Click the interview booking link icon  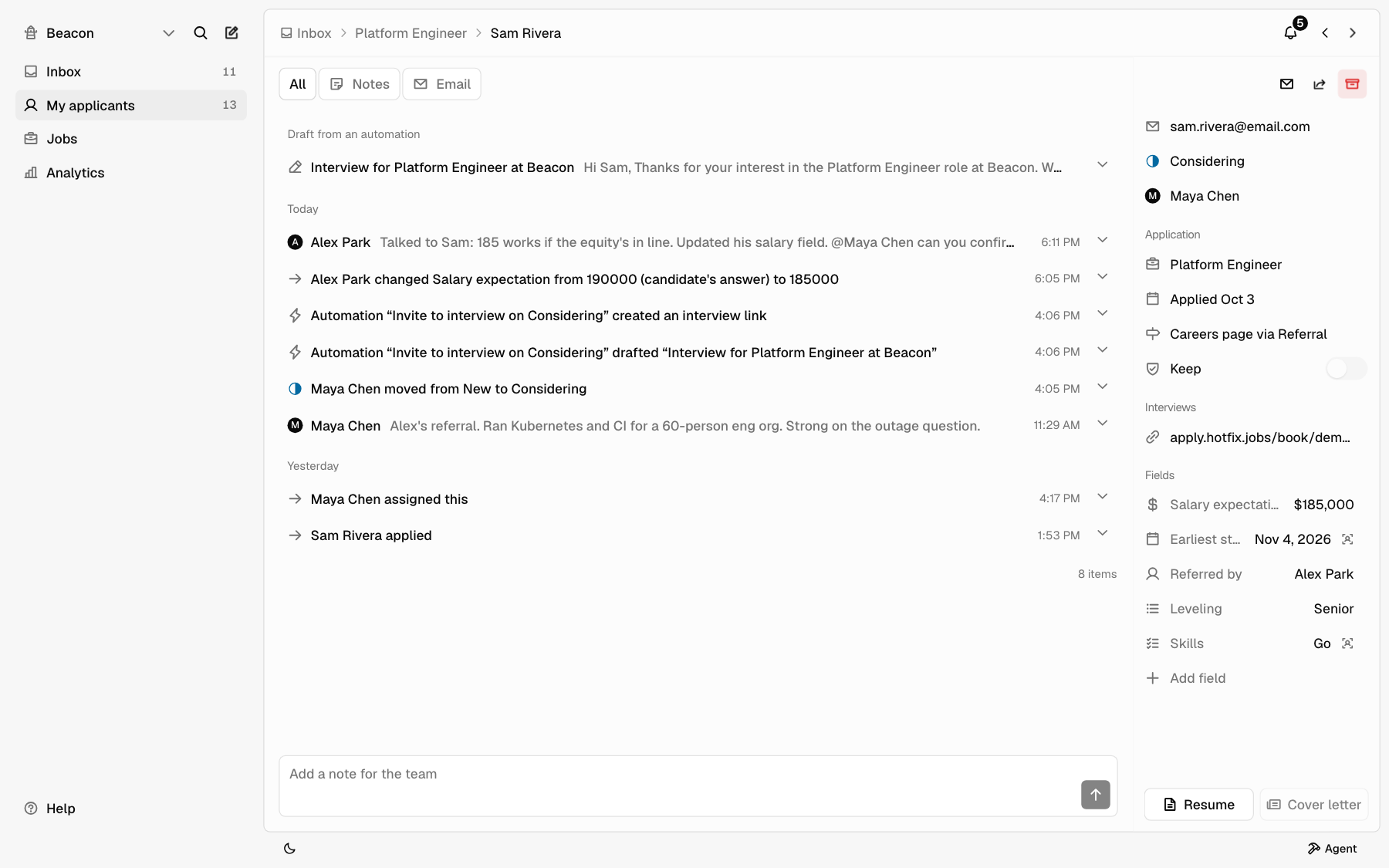click(1153, 437)
